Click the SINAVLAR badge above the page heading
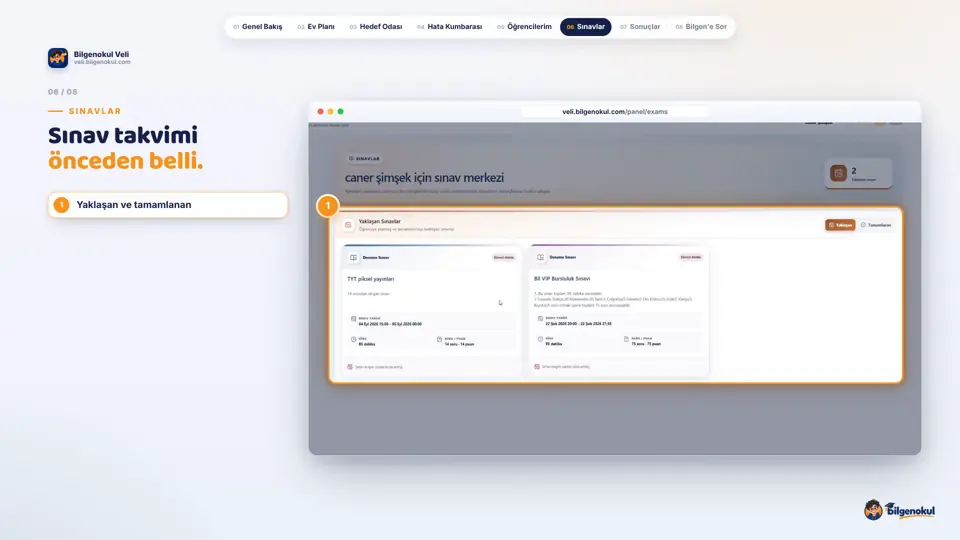960x540 pixels. [364, 159]
